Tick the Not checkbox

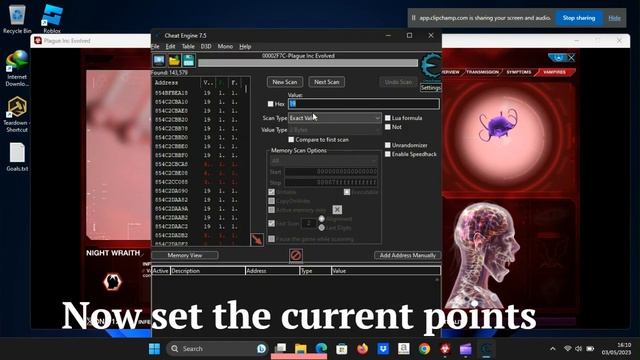388,127
